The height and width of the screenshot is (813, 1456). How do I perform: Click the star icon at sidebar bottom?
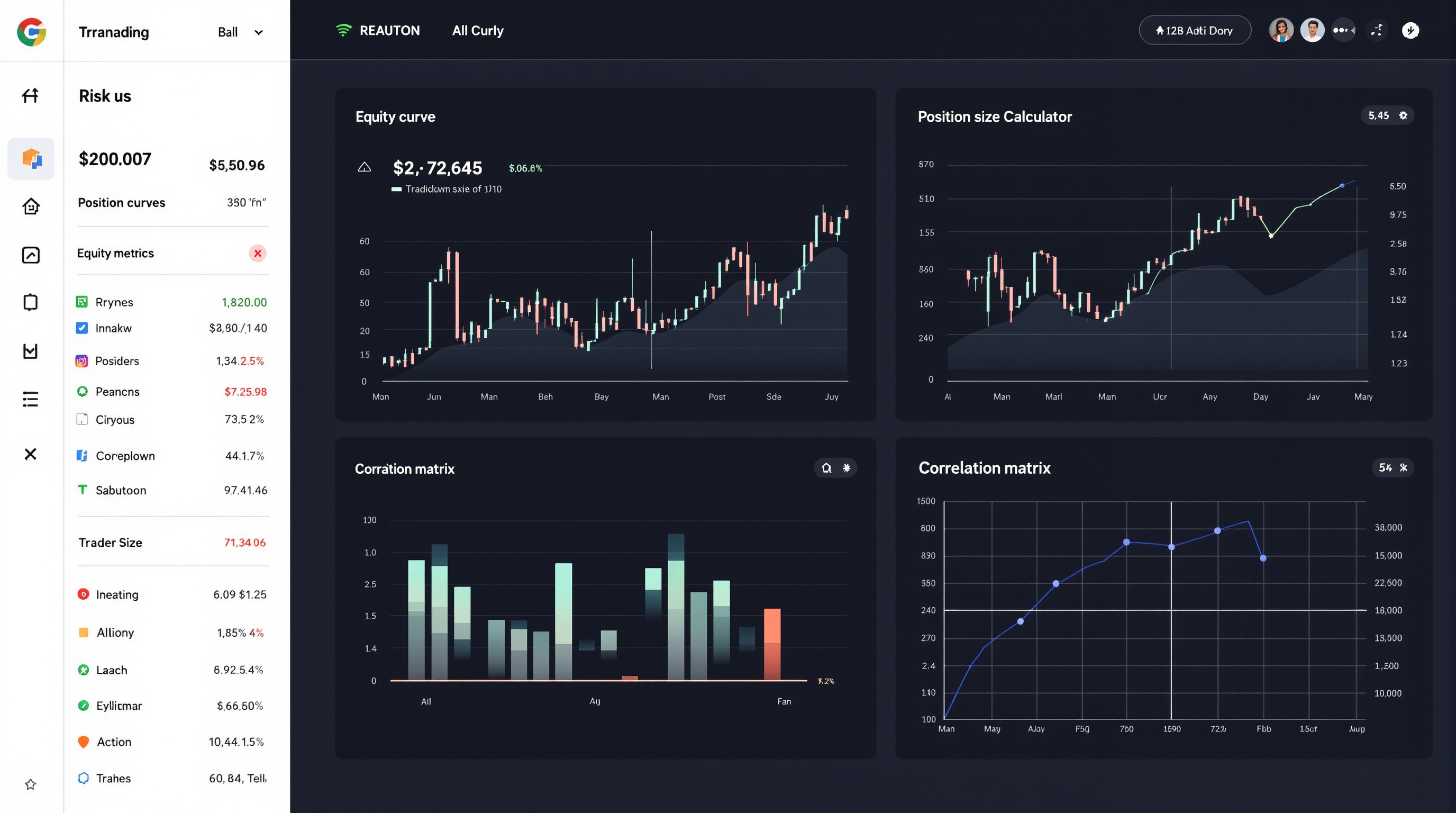pyautogui.click(x=31, y=784)
